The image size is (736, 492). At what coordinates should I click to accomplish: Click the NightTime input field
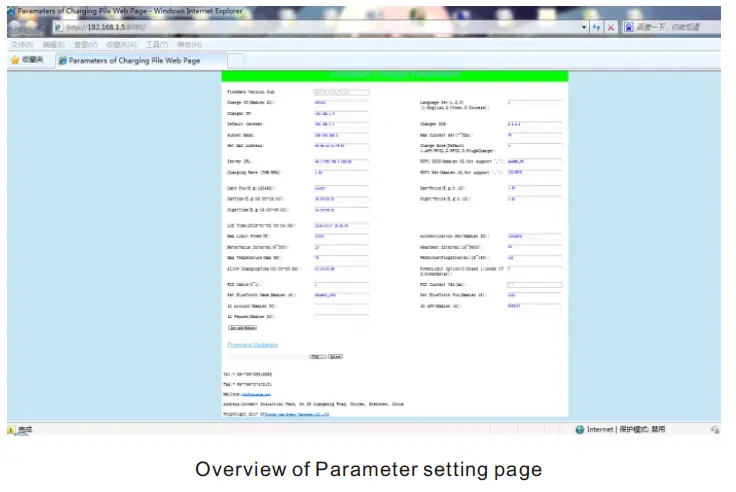341,210
